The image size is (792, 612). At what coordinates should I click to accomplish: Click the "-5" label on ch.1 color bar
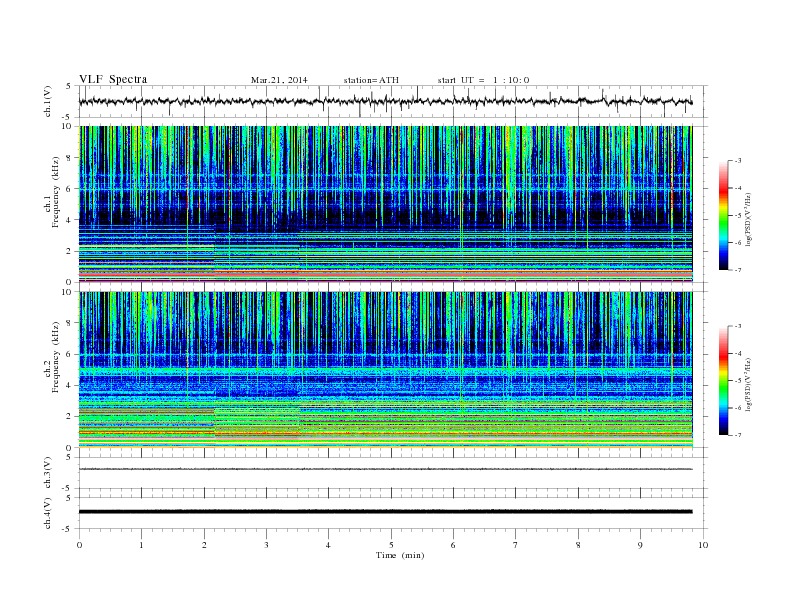[738, 216]
